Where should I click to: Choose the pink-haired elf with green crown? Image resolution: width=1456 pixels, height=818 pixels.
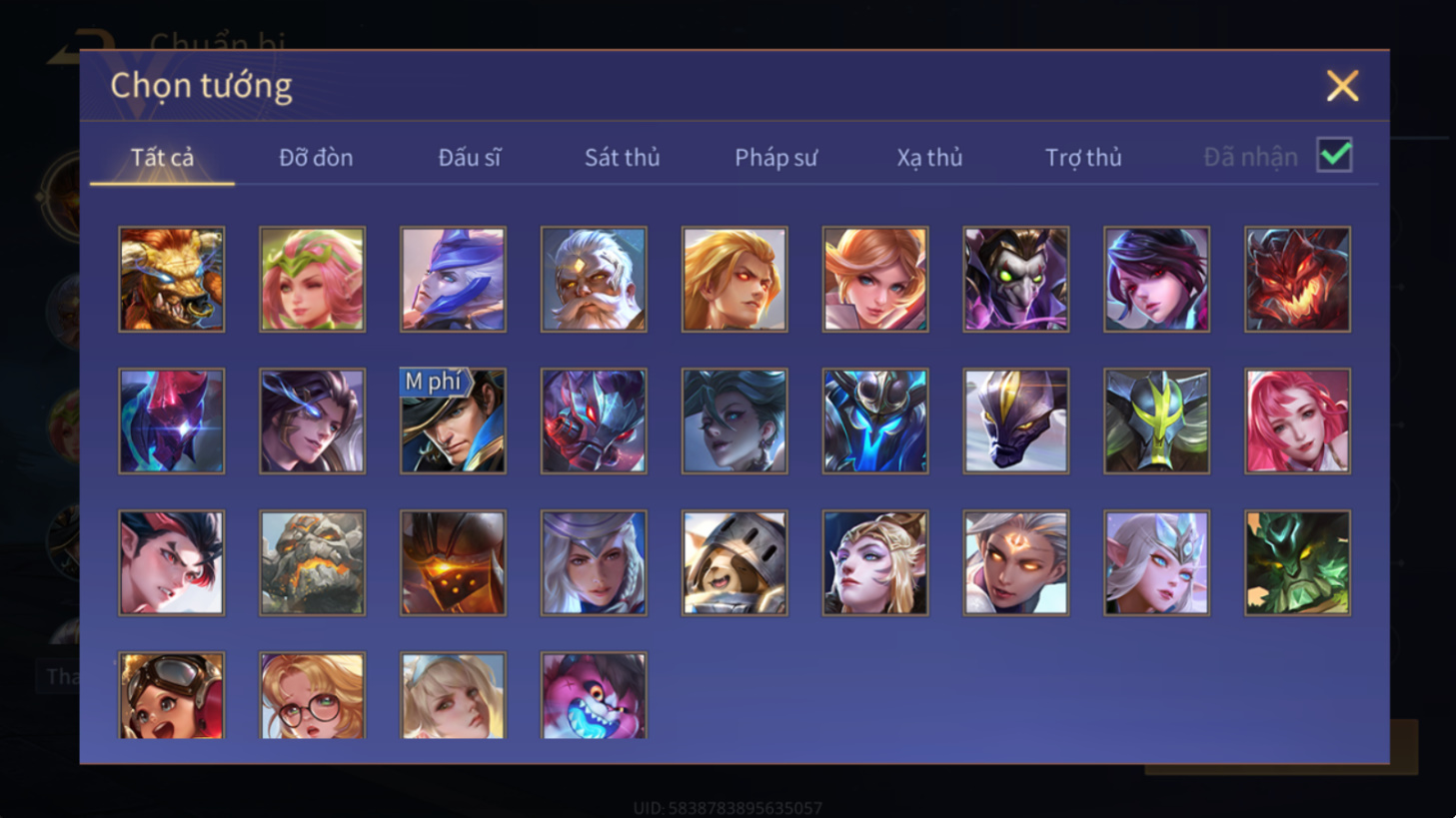pos(312,279)
